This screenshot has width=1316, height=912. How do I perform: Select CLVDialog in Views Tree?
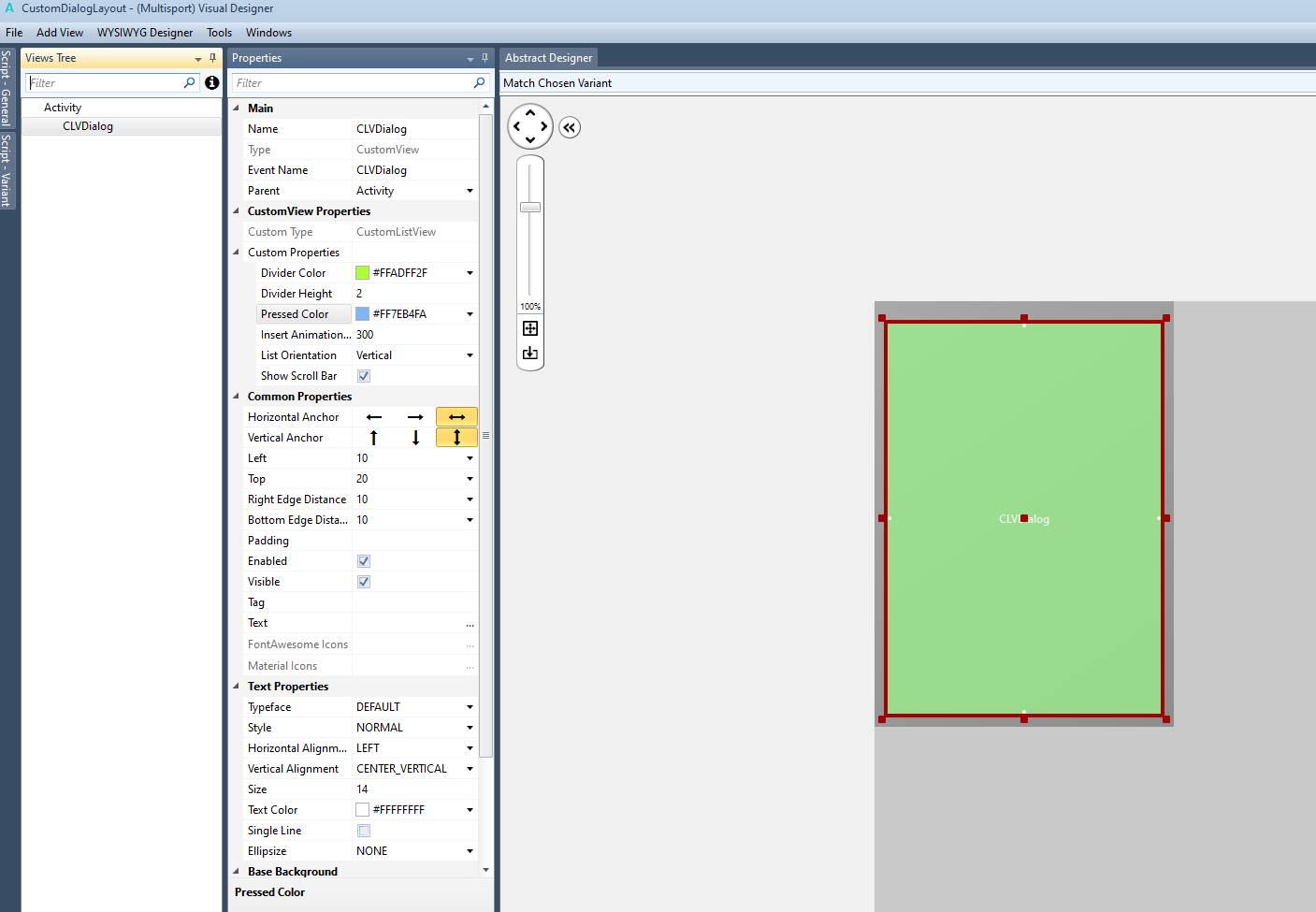point(88,126)
